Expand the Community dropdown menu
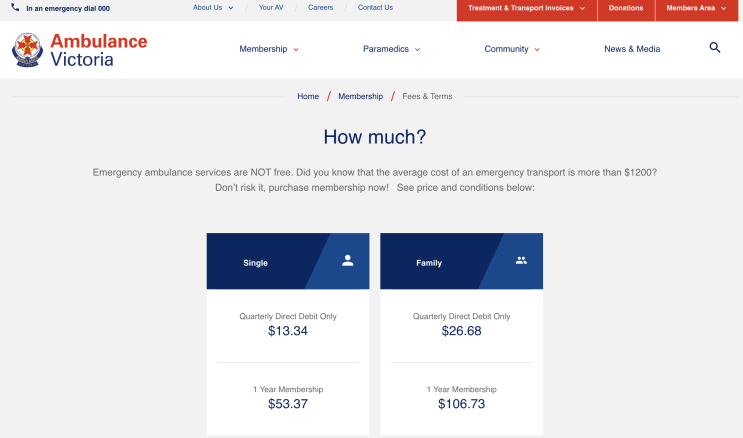743x438 pixels. coord(512,49)
